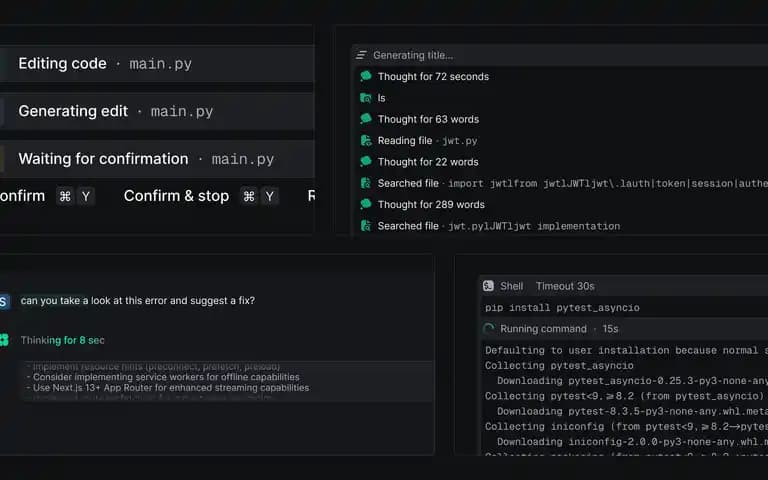Click the service workers suggestion line
The image size is (768, 480).
(163, 377)
